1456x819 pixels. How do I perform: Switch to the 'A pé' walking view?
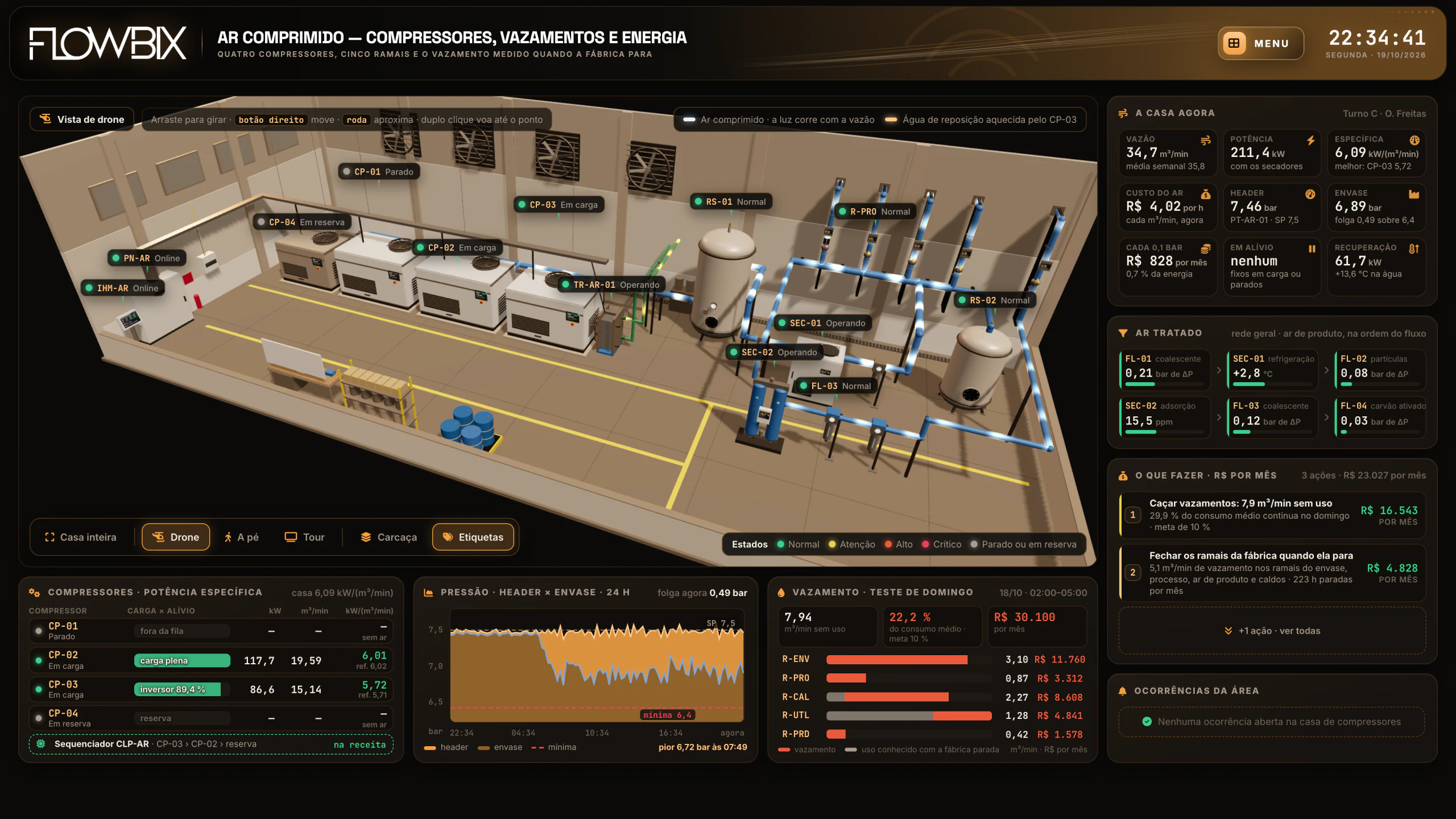click(241, 537)
